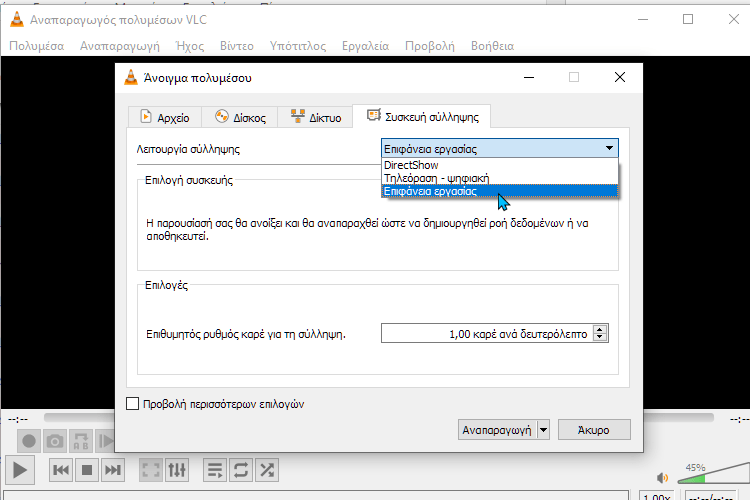Switch to the Δίκτυο tab
Viewport: 750px width, 500px height.
(316, 117)
